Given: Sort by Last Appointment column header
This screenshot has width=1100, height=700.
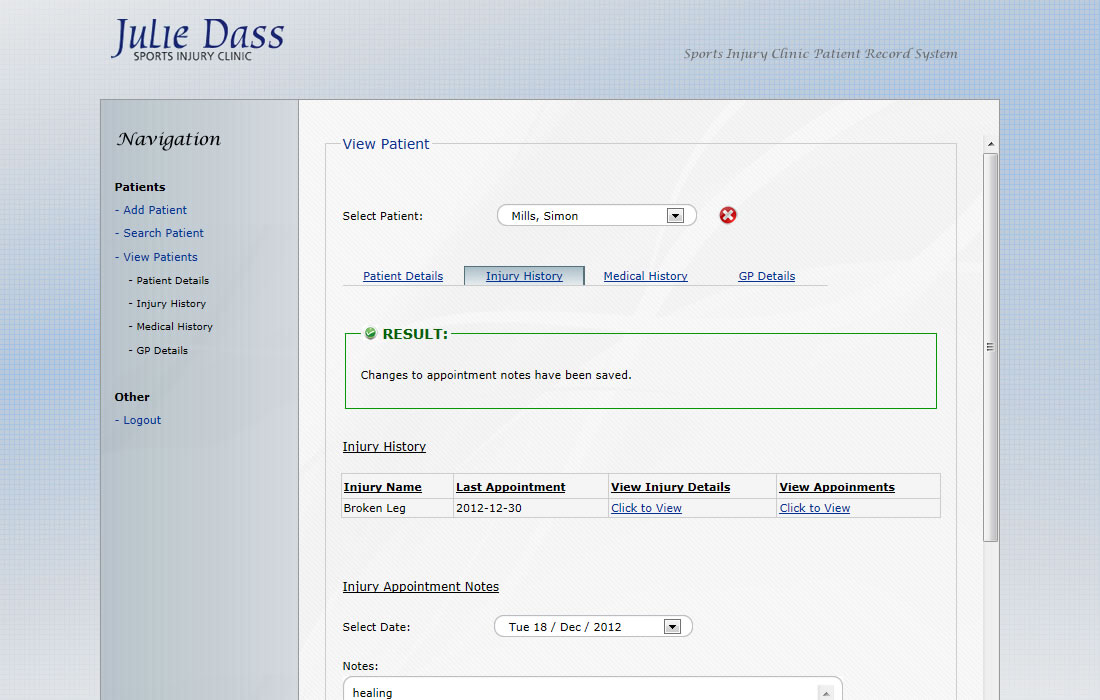Looking at the screenshot, I should pyautogui.click(x=511, y=487).
